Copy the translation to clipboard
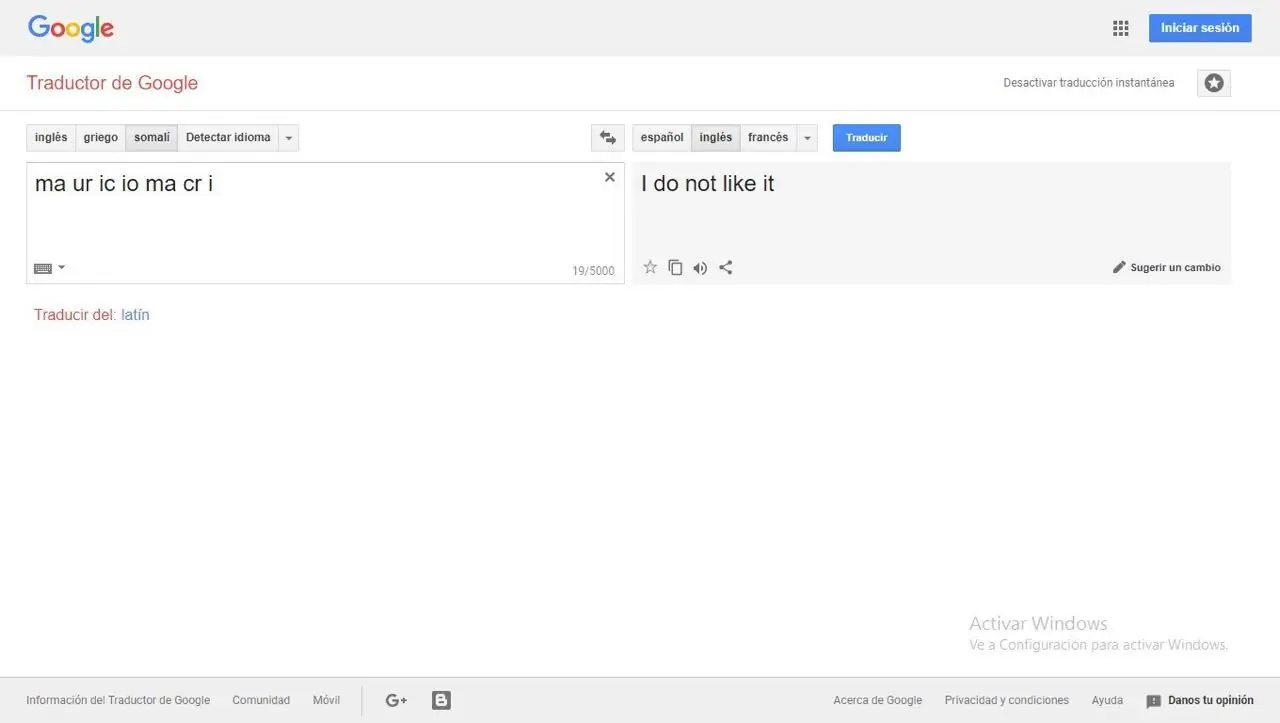1280x723 pixels. tap(675, 267)
